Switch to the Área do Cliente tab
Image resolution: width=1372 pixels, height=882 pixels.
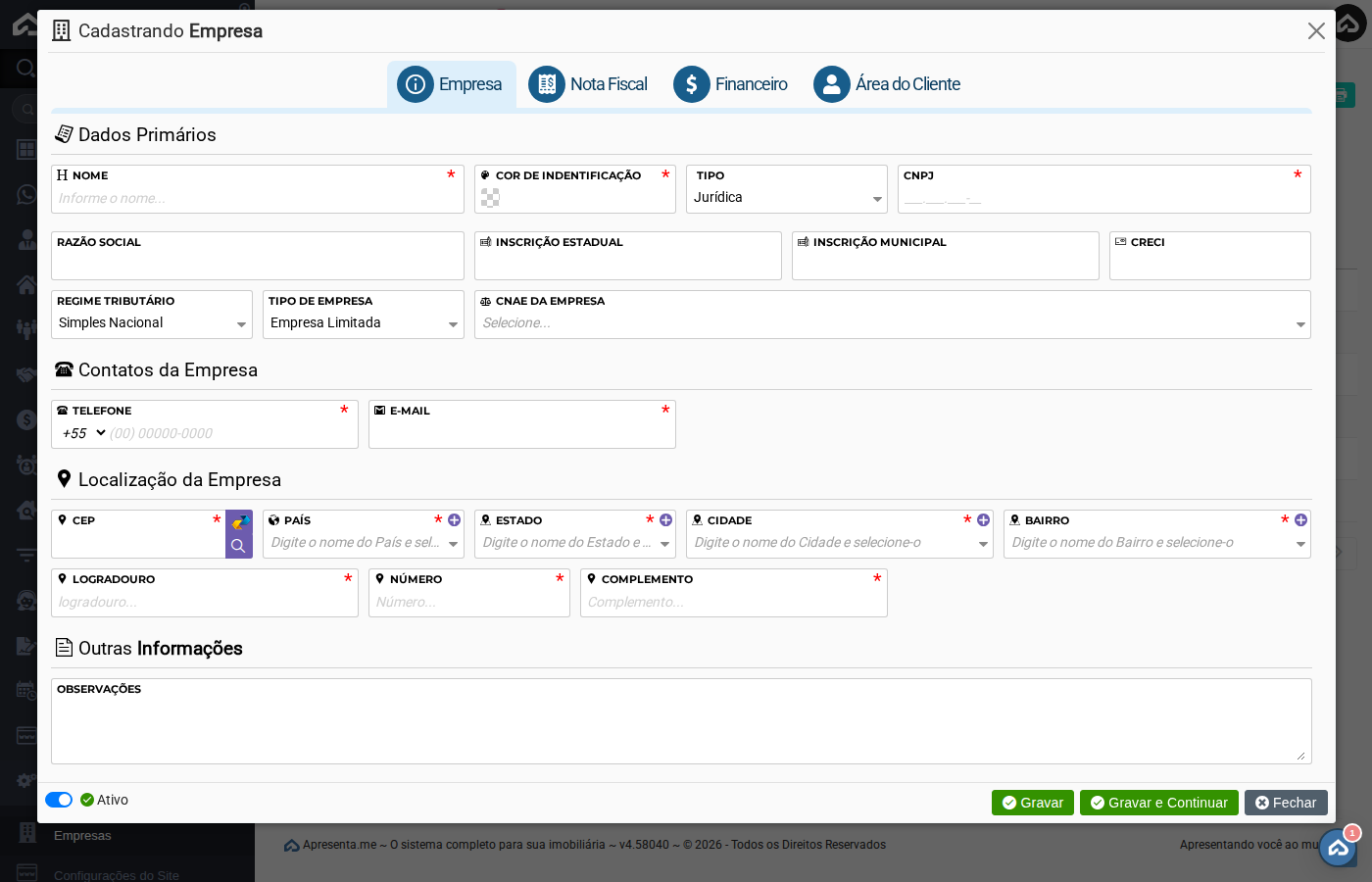[887, 84]
